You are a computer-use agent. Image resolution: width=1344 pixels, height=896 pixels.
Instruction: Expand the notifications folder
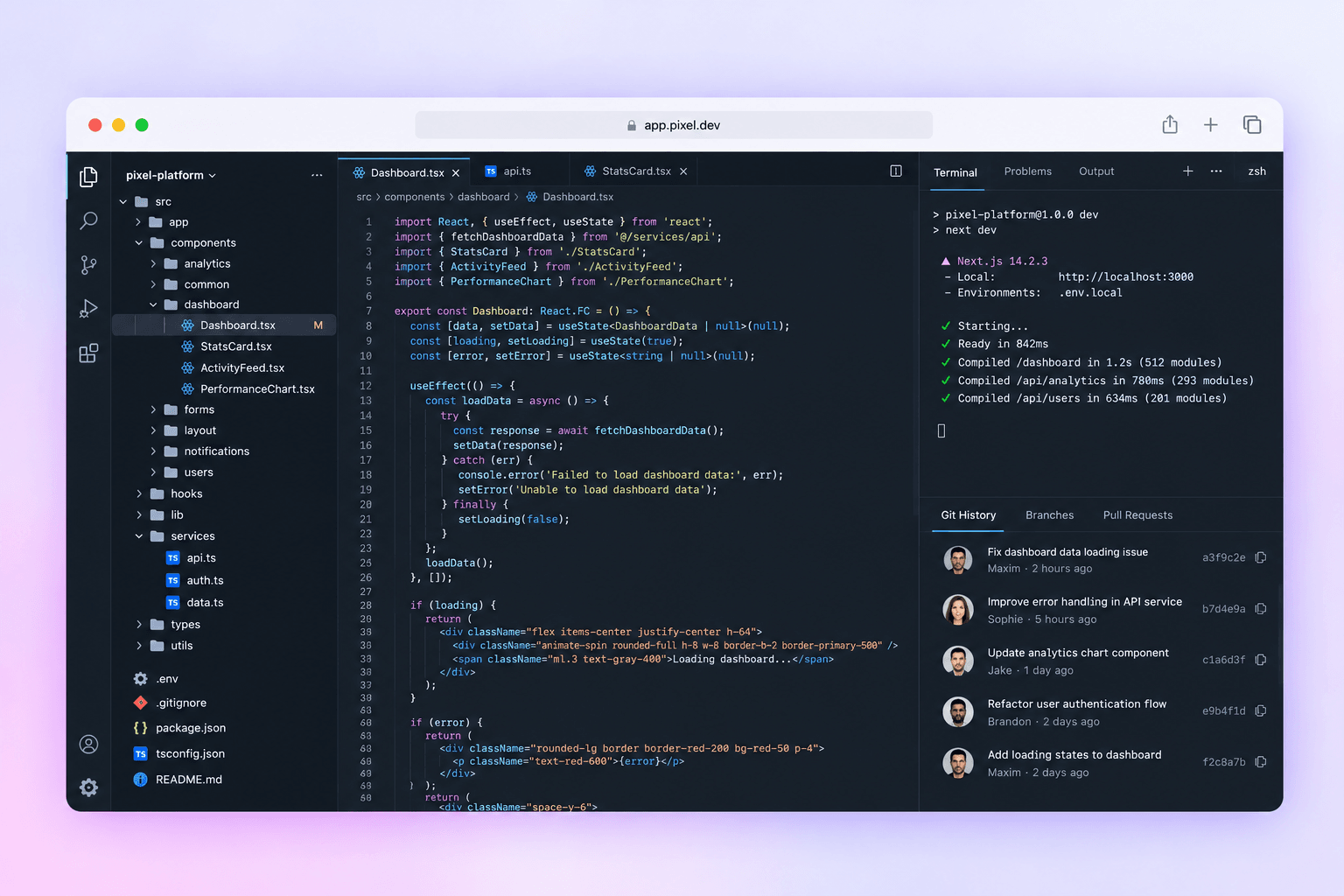click(x=153, y=451)
